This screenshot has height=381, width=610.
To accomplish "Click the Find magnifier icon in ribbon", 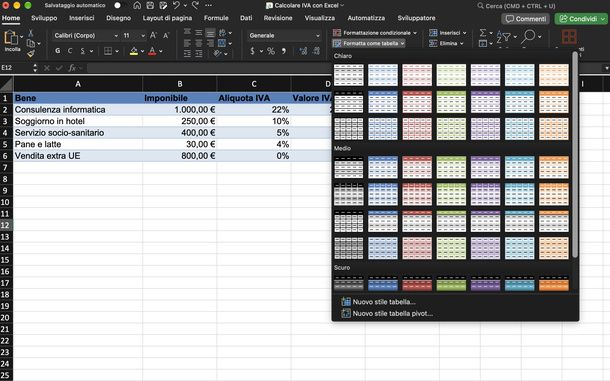I will tap(529, 37).
